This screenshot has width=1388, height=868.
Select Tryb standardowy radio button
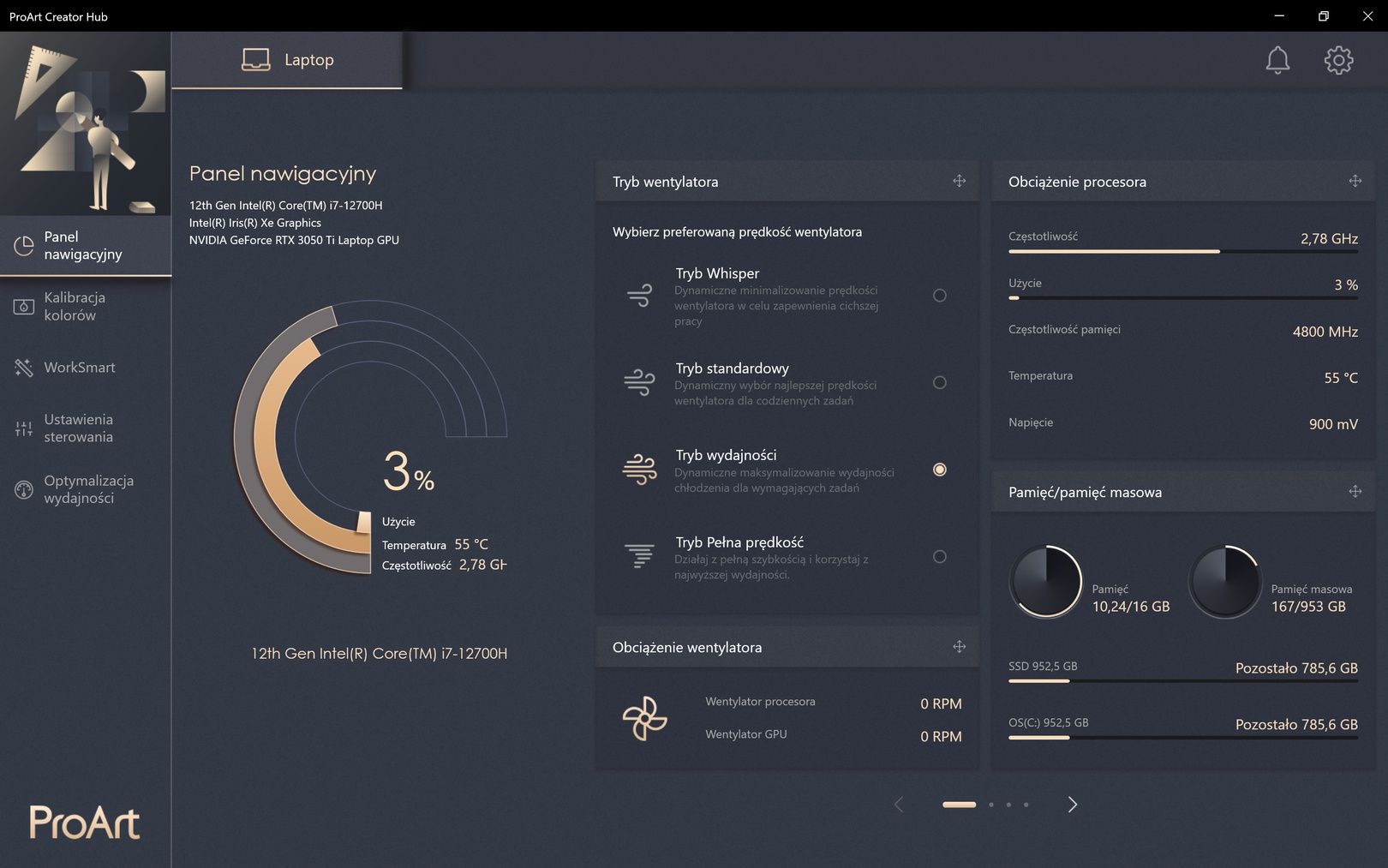[x=940, y=382]
